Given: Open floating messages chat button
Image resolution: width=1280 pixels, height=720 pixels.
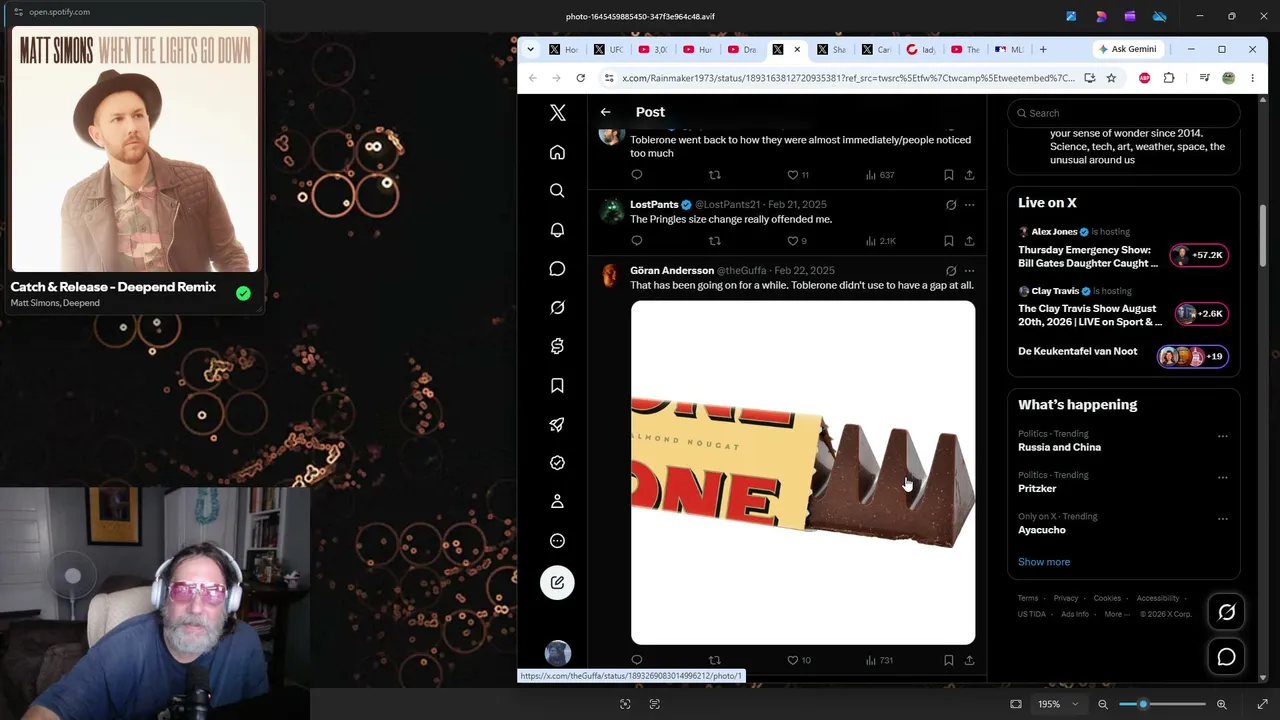Looking at the screenshot, I should pos(1227,657).
